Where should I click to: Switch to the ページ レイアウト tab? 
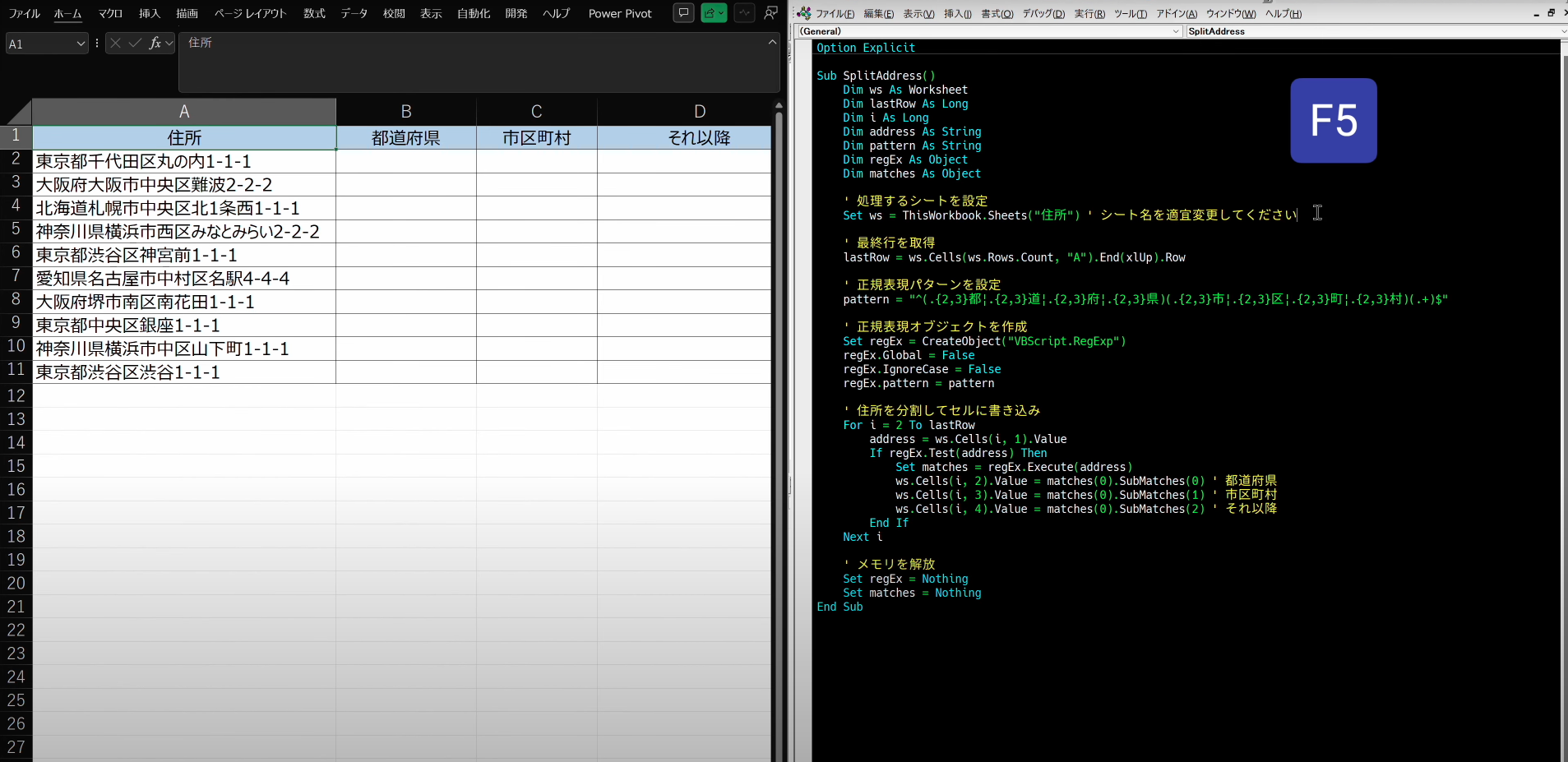point(250,13)
